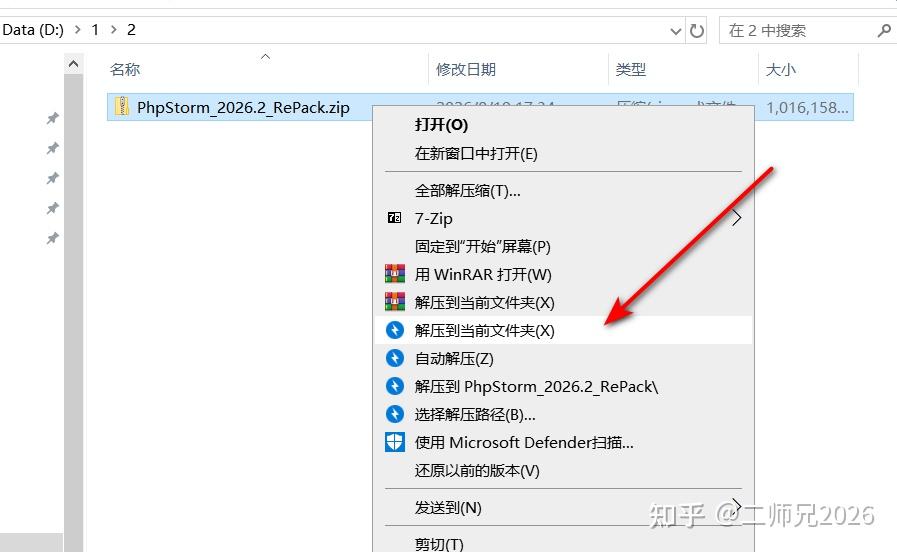
Task: Open address bar history dropdown
Action: point(676,31)
